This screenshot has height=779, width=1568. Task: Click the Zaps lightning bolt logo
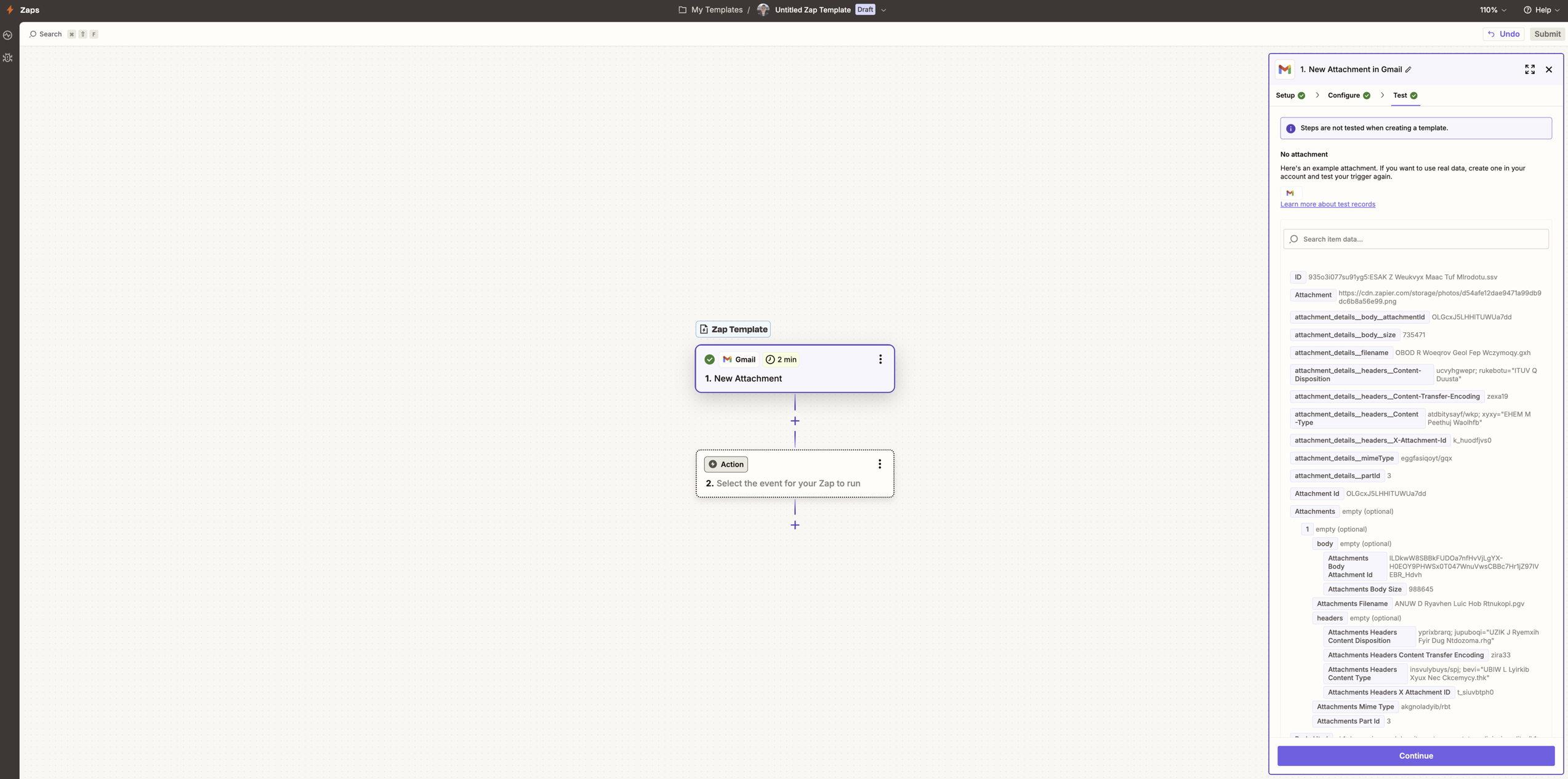coord(10,10)
